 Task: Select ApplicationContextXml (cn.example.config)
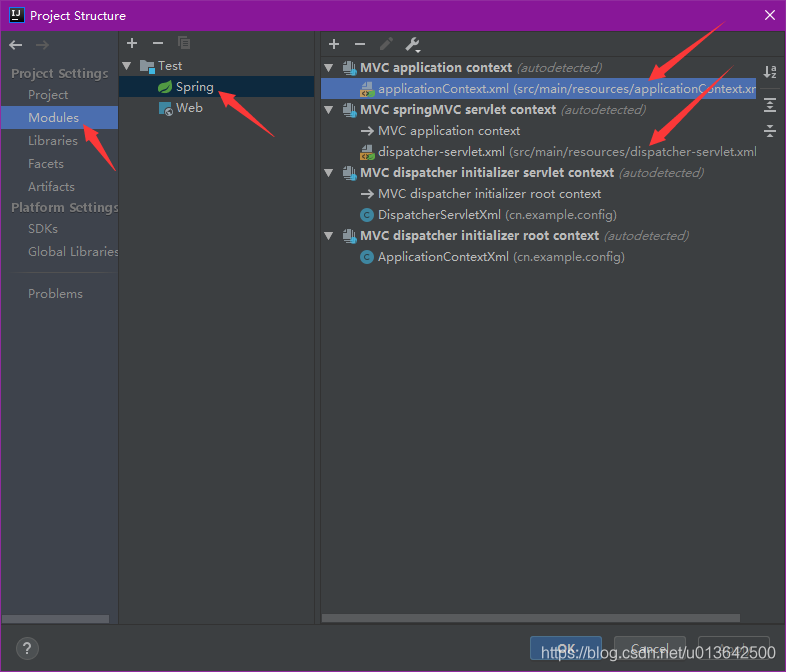click(x=501, y=257)
